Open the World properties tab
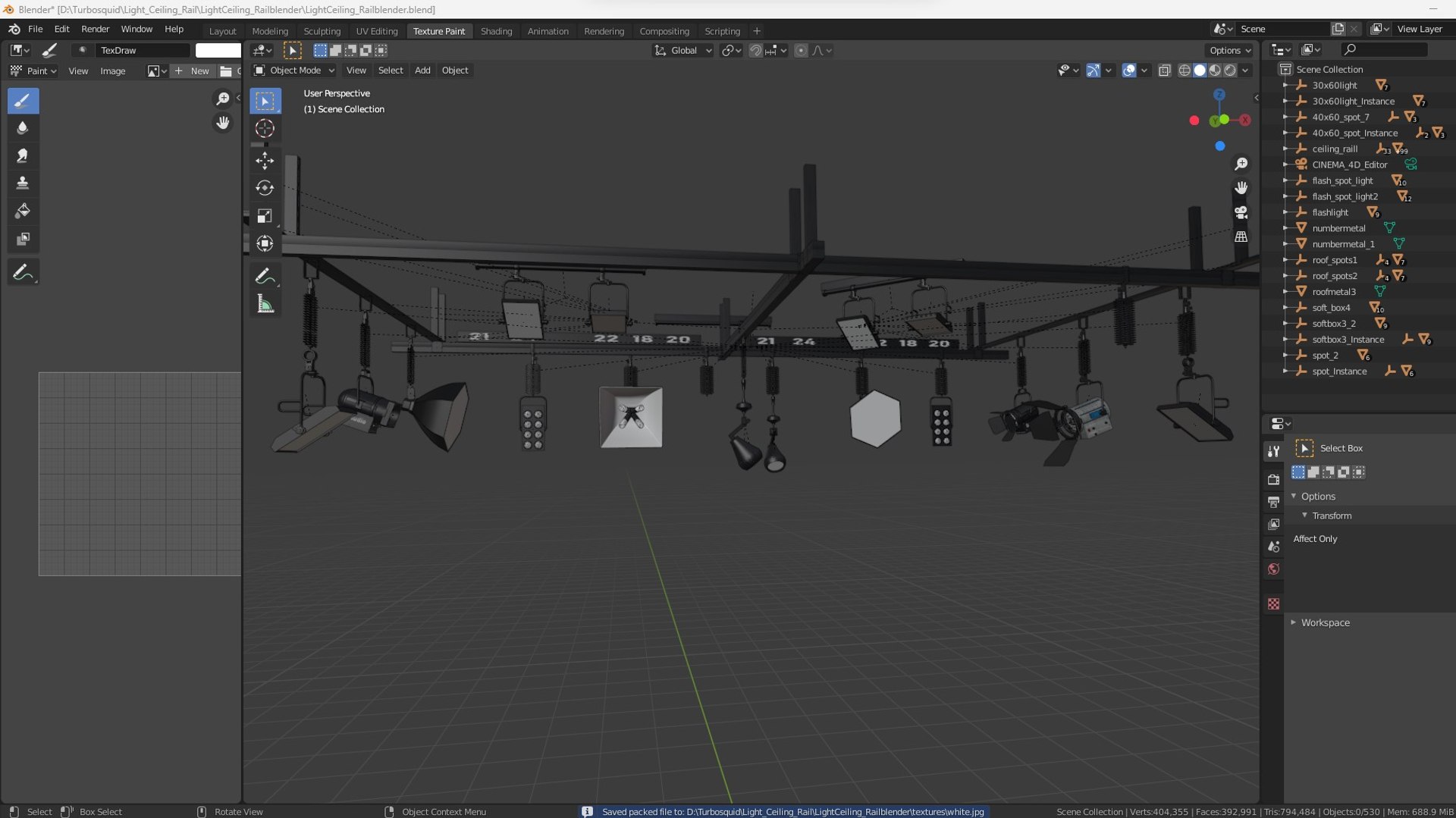1456x818 pixels. pyautogui.click(x=1273, y=569)
